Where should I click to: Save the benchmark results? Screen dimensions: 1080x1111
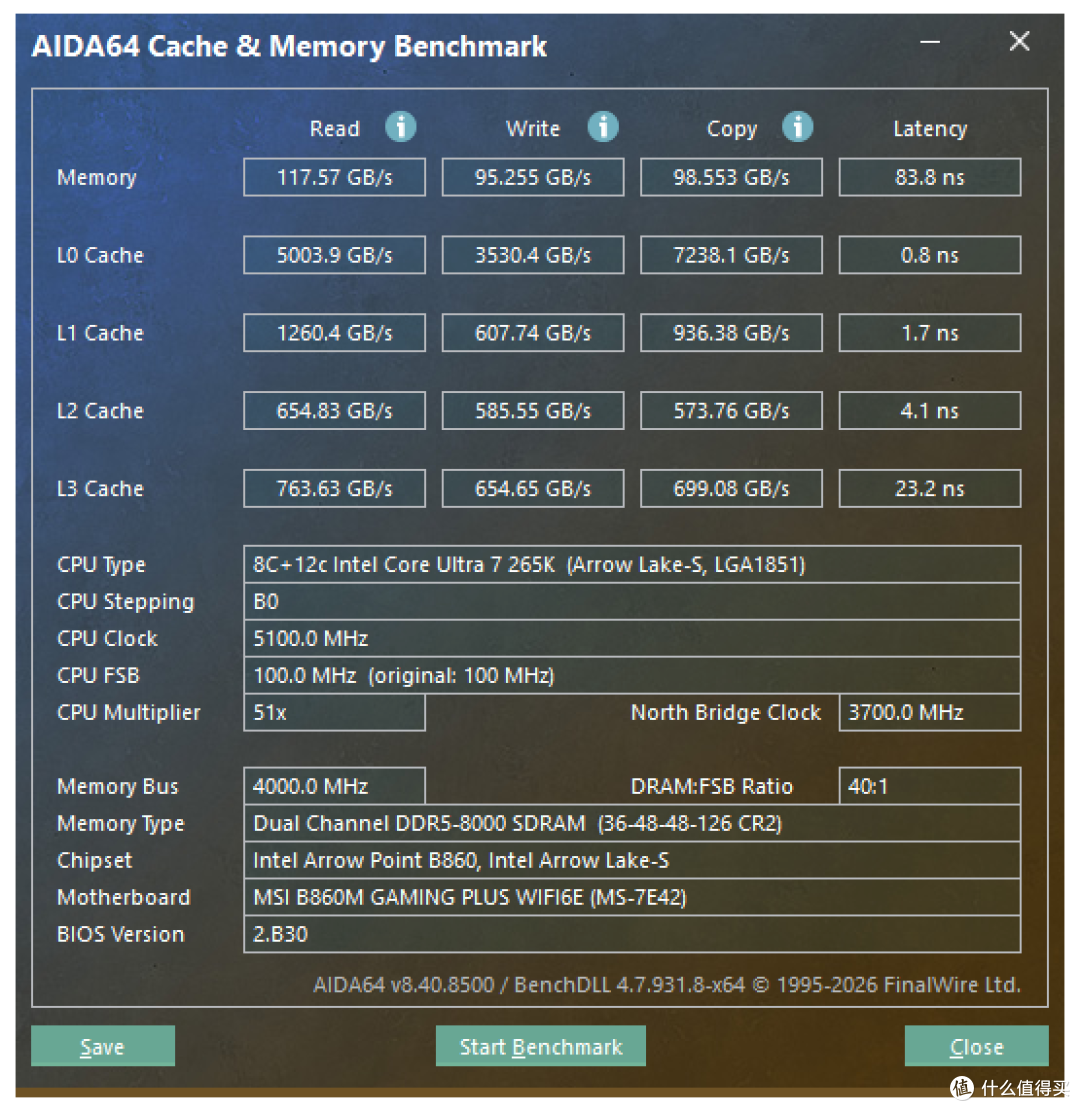pyautogui.click(x=103, y=1046)
